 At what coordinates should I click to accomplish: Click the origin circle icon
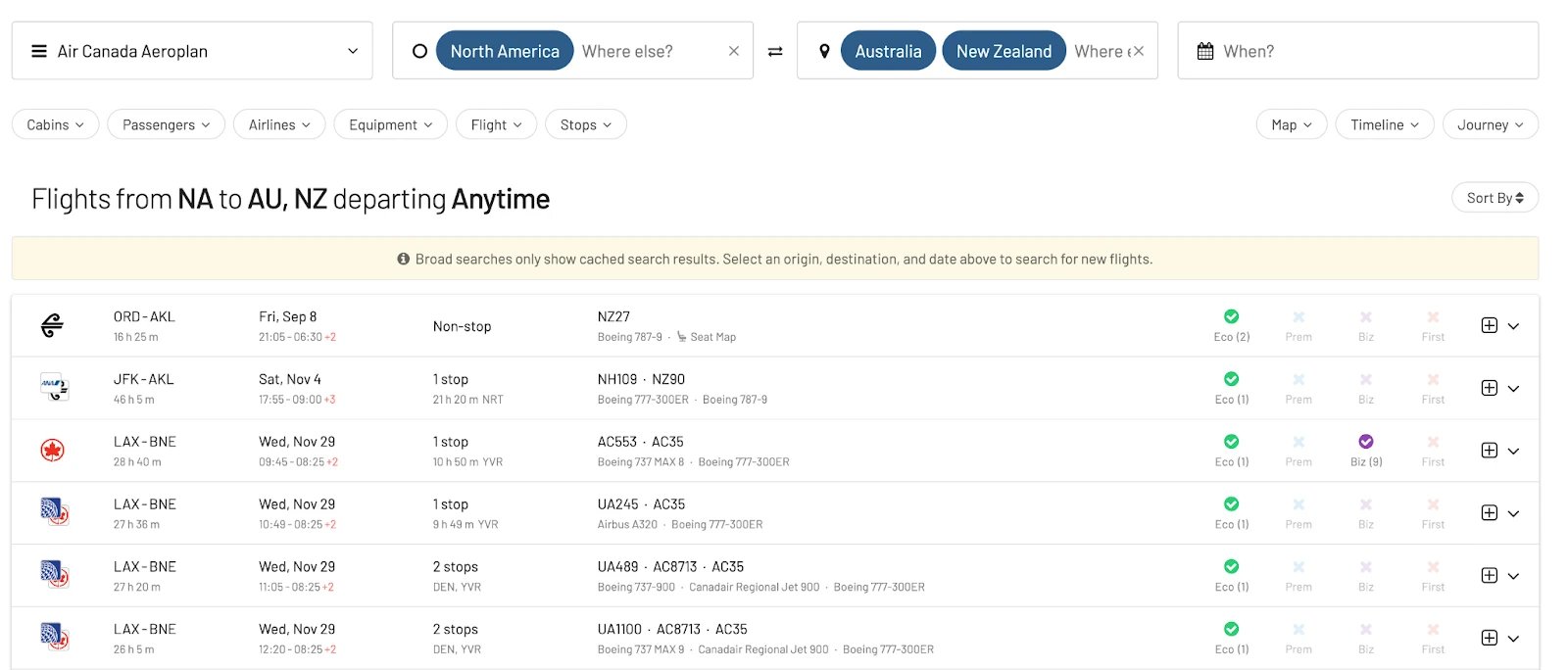419,51
